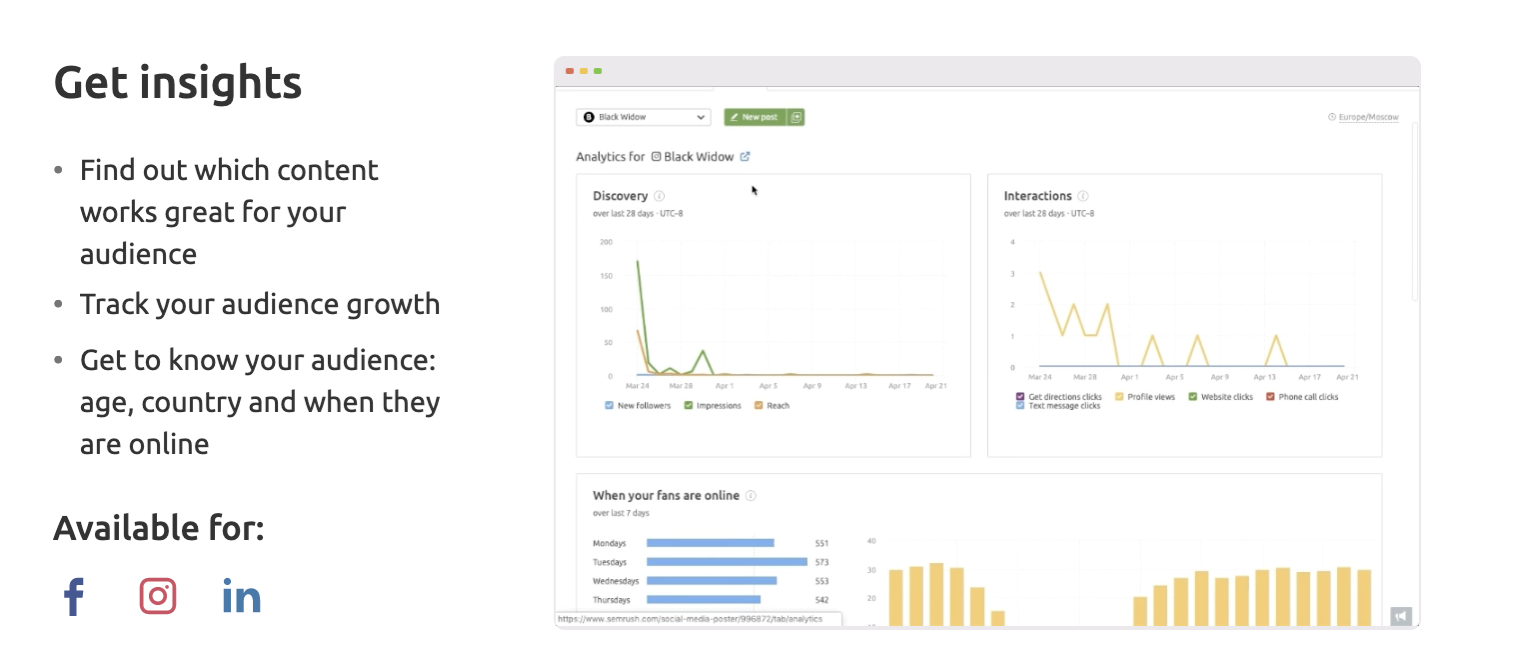Toggle the Text message clicks legend checkbox
The width and height of the screenshot is (1519, 670).
pyautogui.click(x=1020, y=406)
